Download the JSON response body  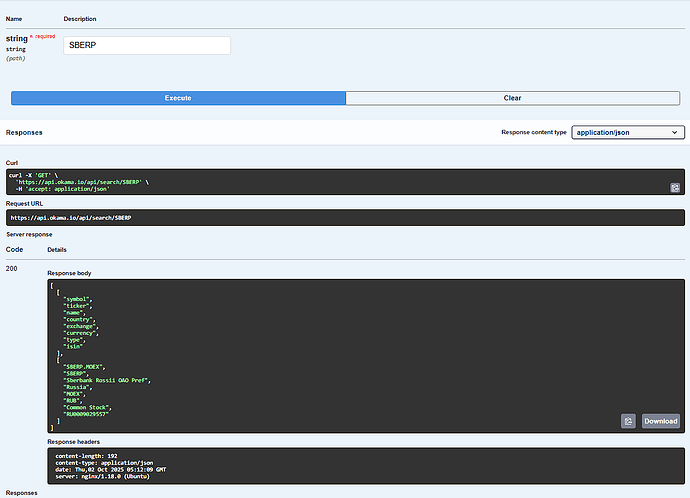click(660, 421)
